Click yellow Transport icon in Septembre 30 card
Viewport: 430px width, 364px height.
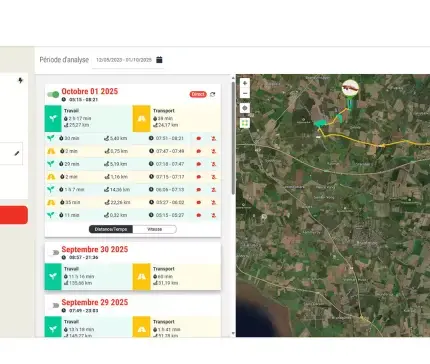(141, 277)
